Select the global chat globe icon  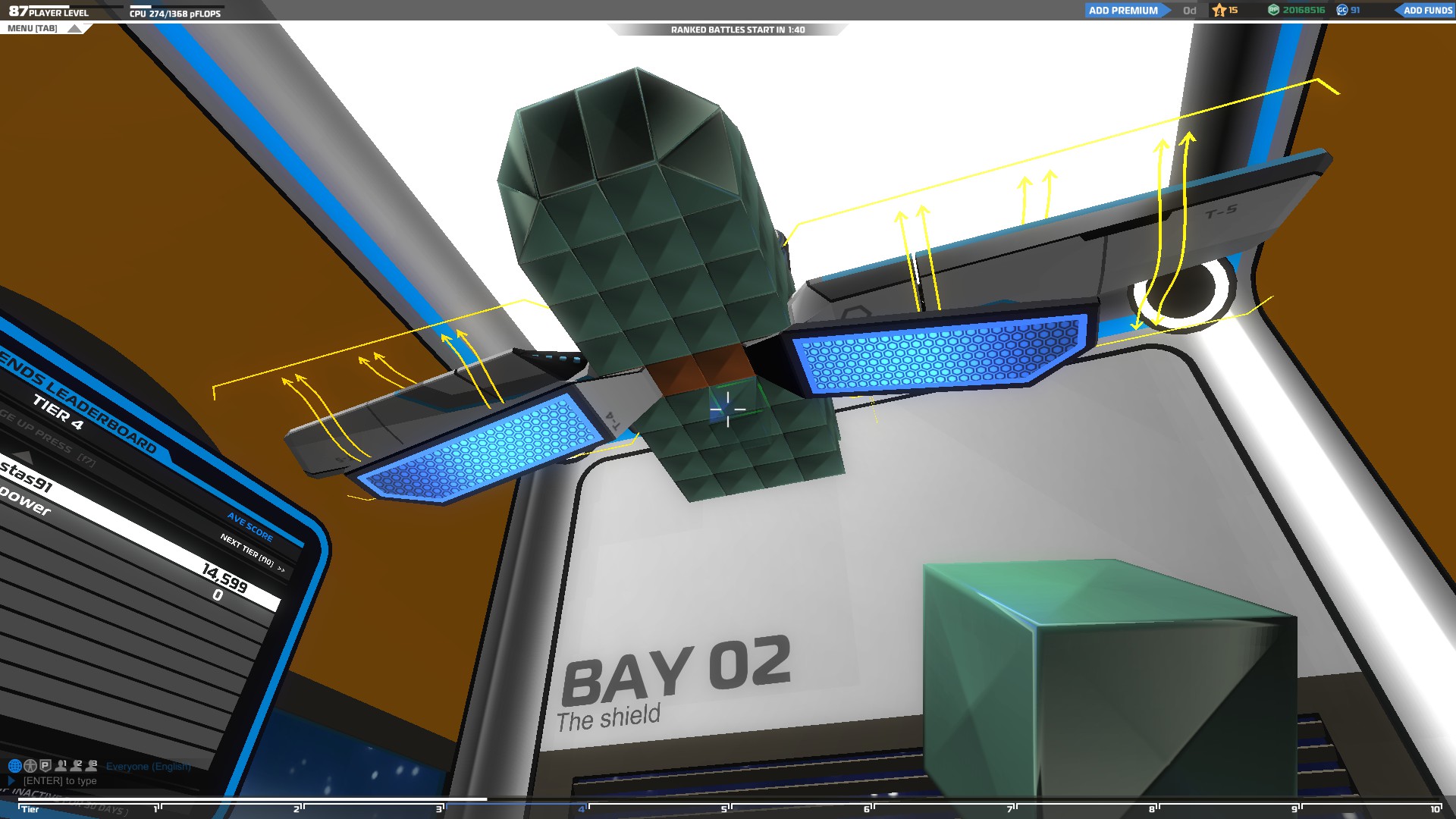14,766
